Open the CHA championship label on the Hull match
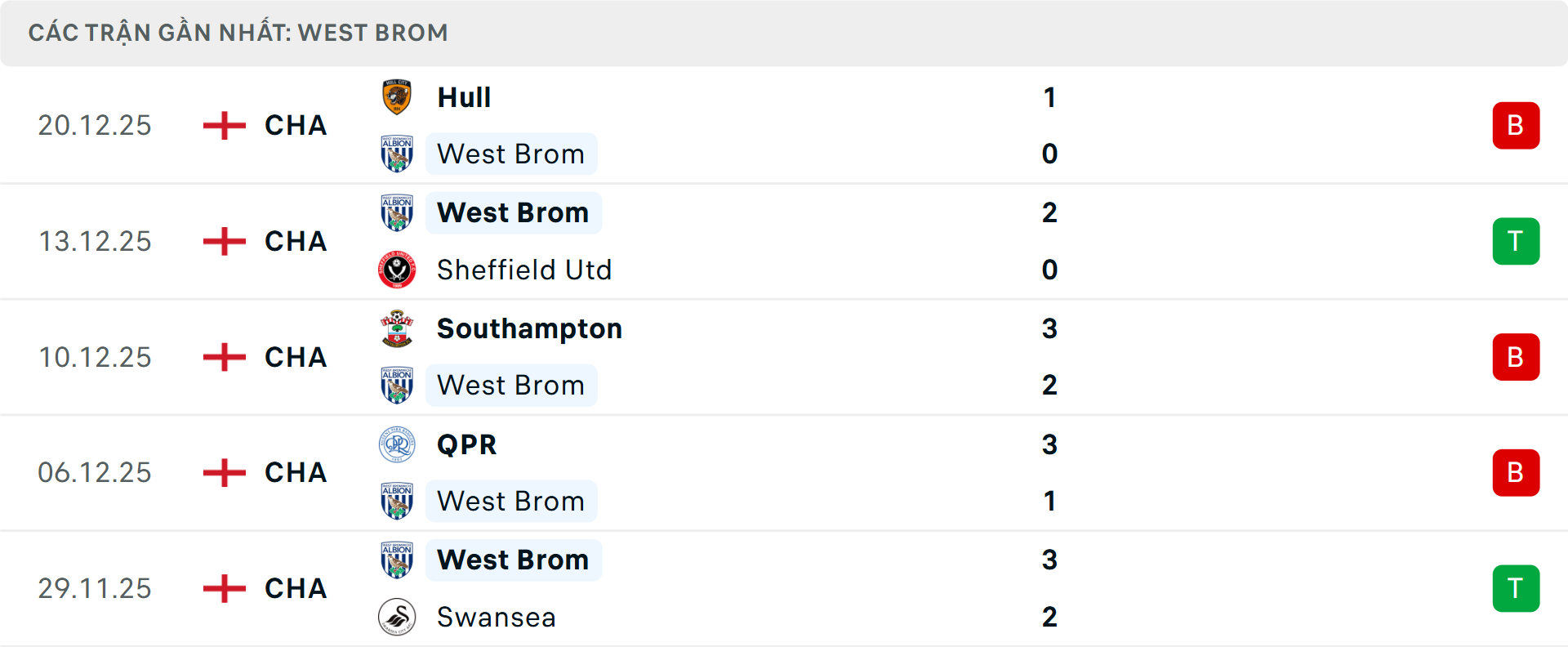Image resolution: width=1568 pixels, height=647 pixels. point(294,125)
